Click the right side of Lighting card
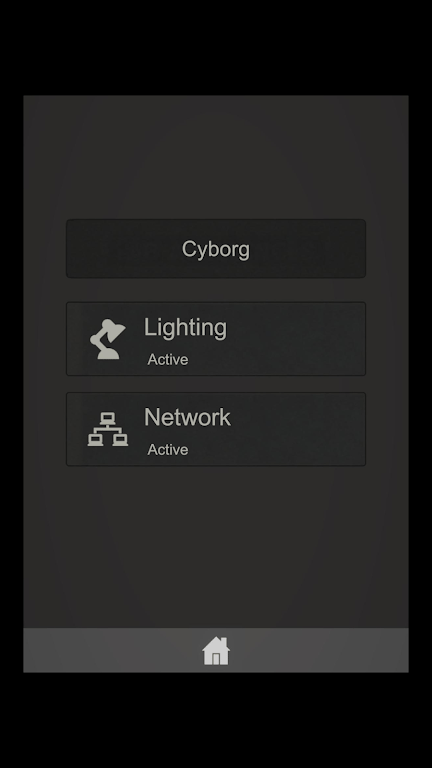The height and width of the screenshot is (768, 432). pos(313,339)
